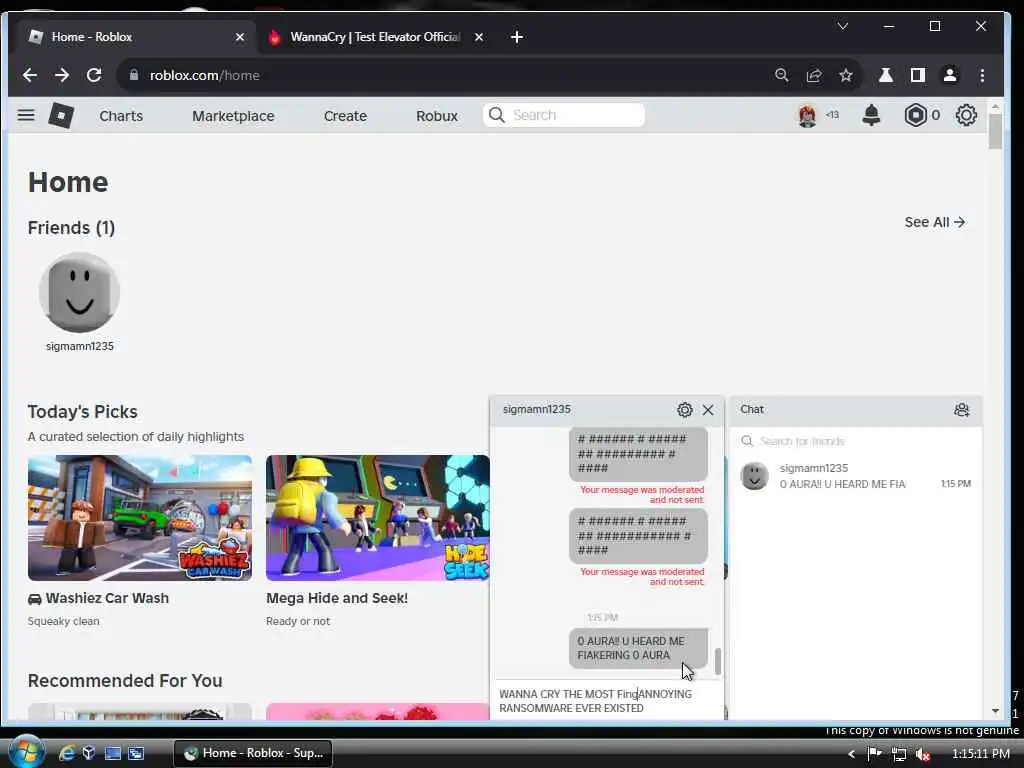Switch to the Home - Roblox tab
1024x768 pixels.
pyautogui.click(x=134, y=37)
